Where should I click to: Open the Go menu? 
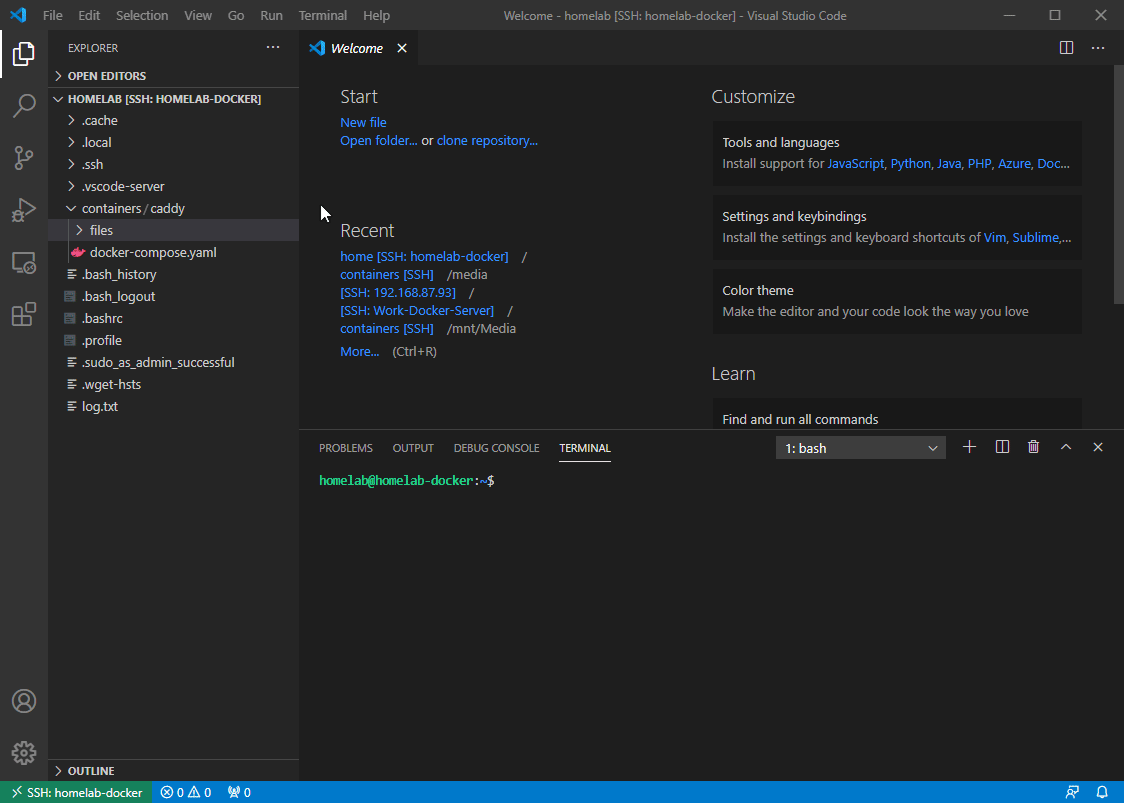(236, 15)
